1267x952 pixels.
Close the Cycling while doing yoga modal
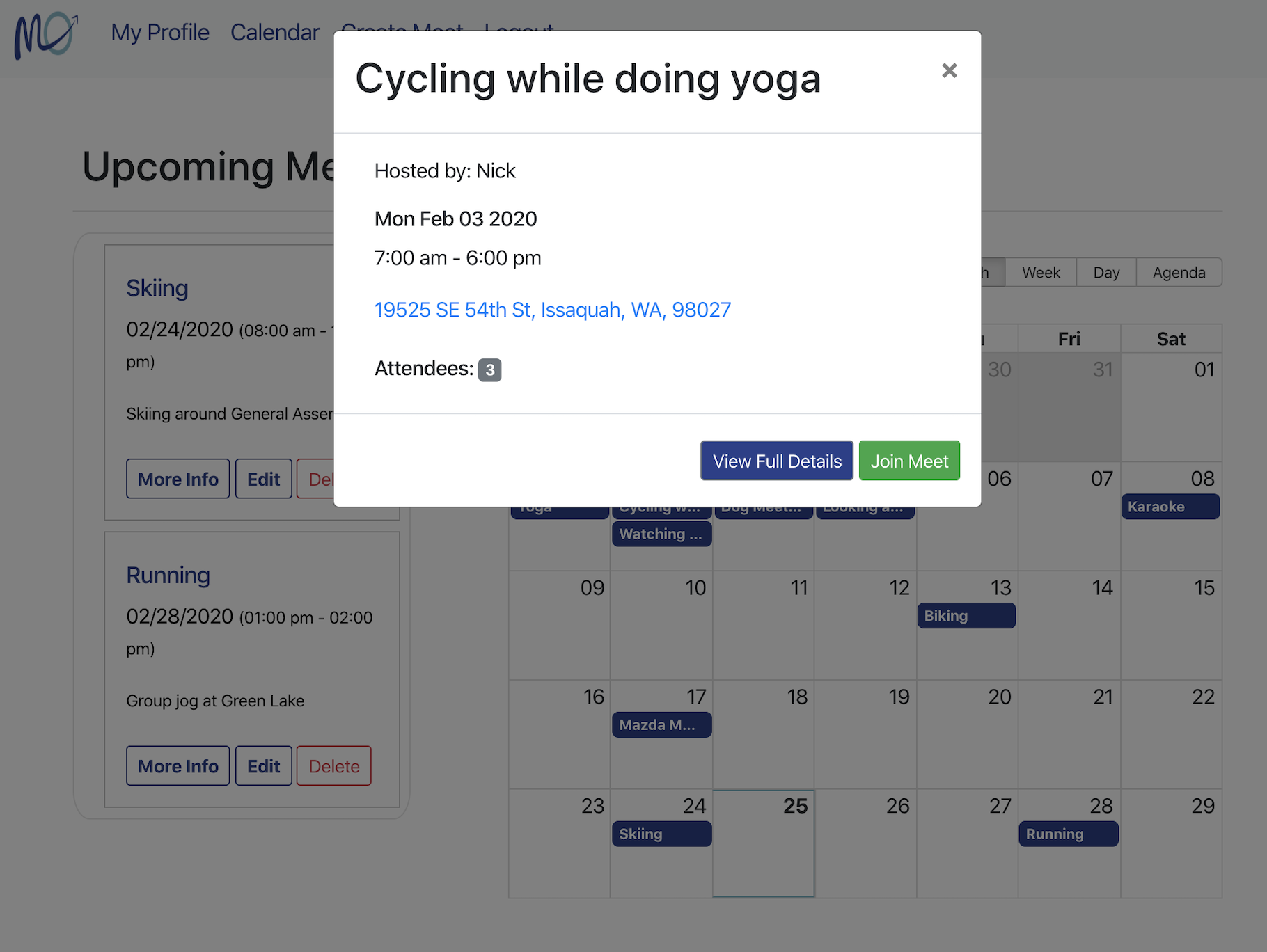click(949, 70)
